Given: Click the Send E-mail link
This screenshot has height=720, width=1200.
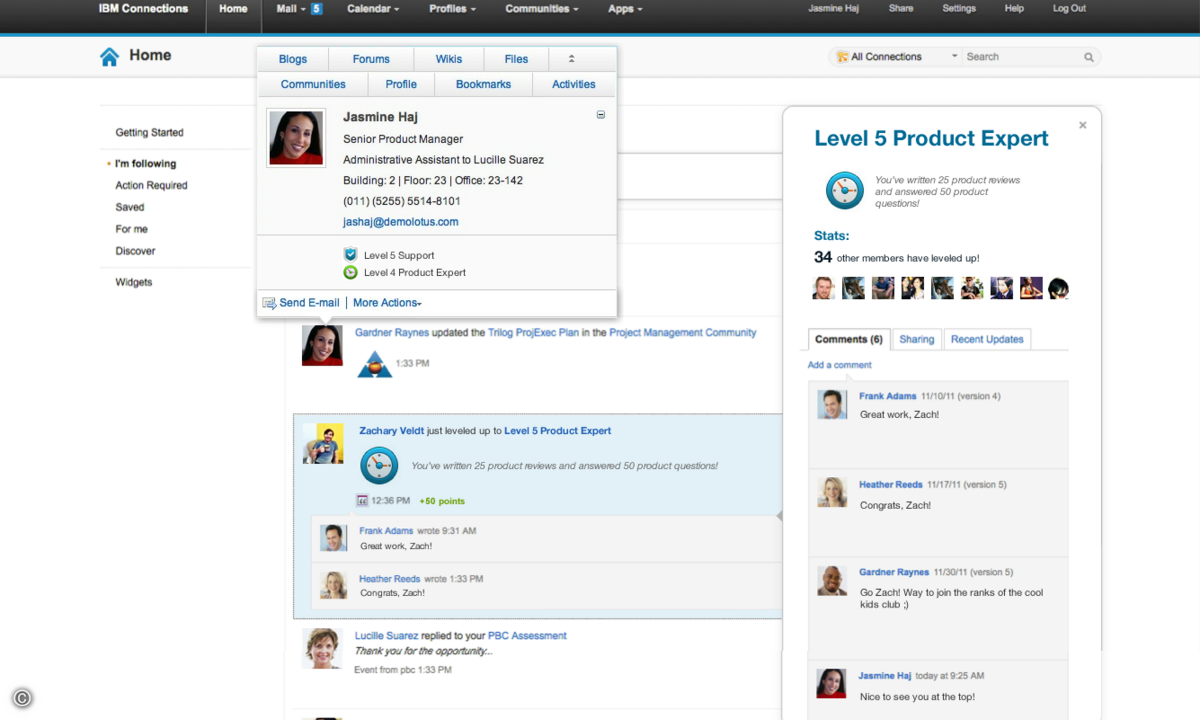Looking at the screenshot, I should [x=309, y=303].
